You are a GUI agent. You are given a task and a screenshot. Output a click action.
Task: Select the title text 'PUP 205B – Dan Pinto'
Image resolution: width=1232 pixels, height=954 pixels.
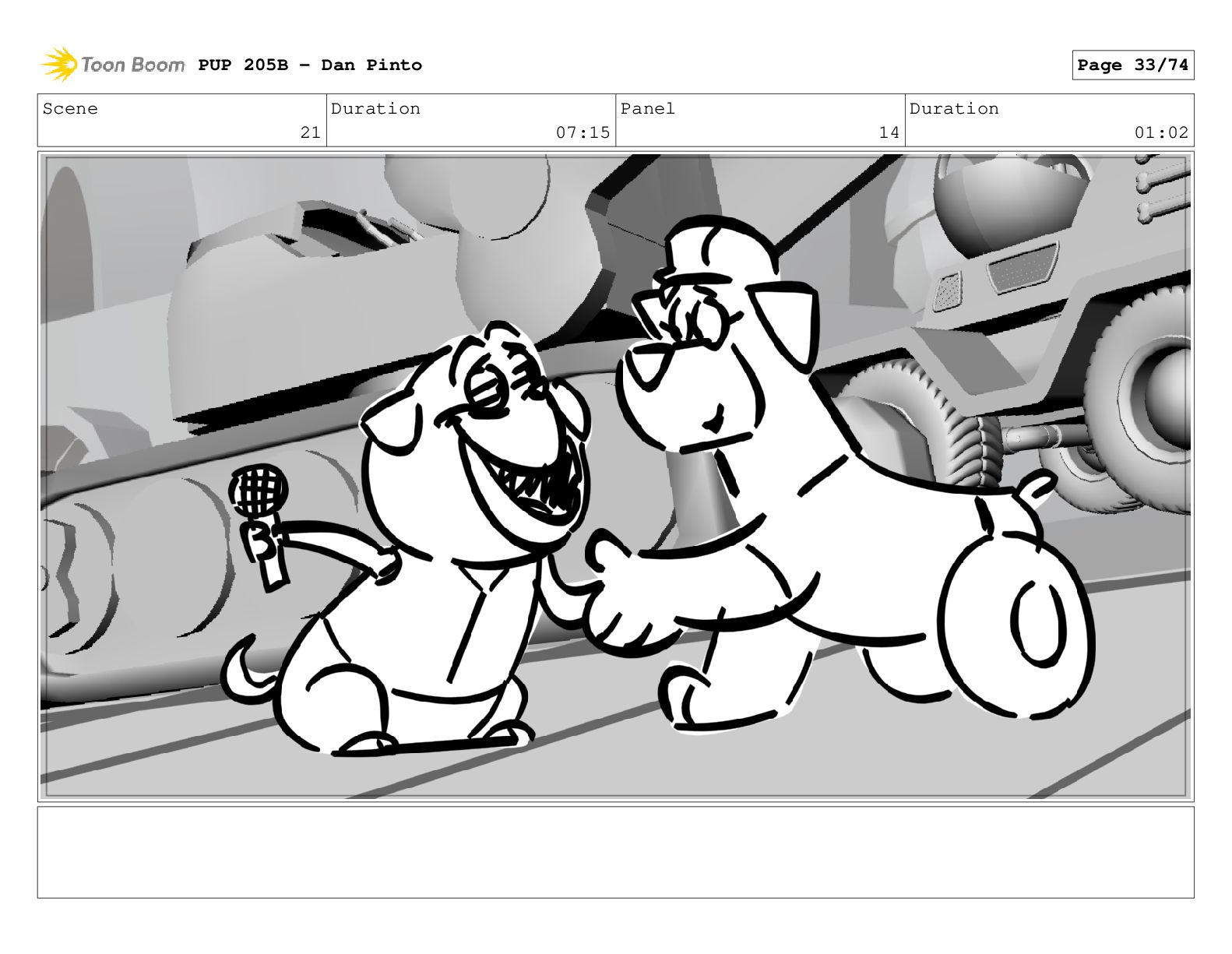click(x=310, y=65)
